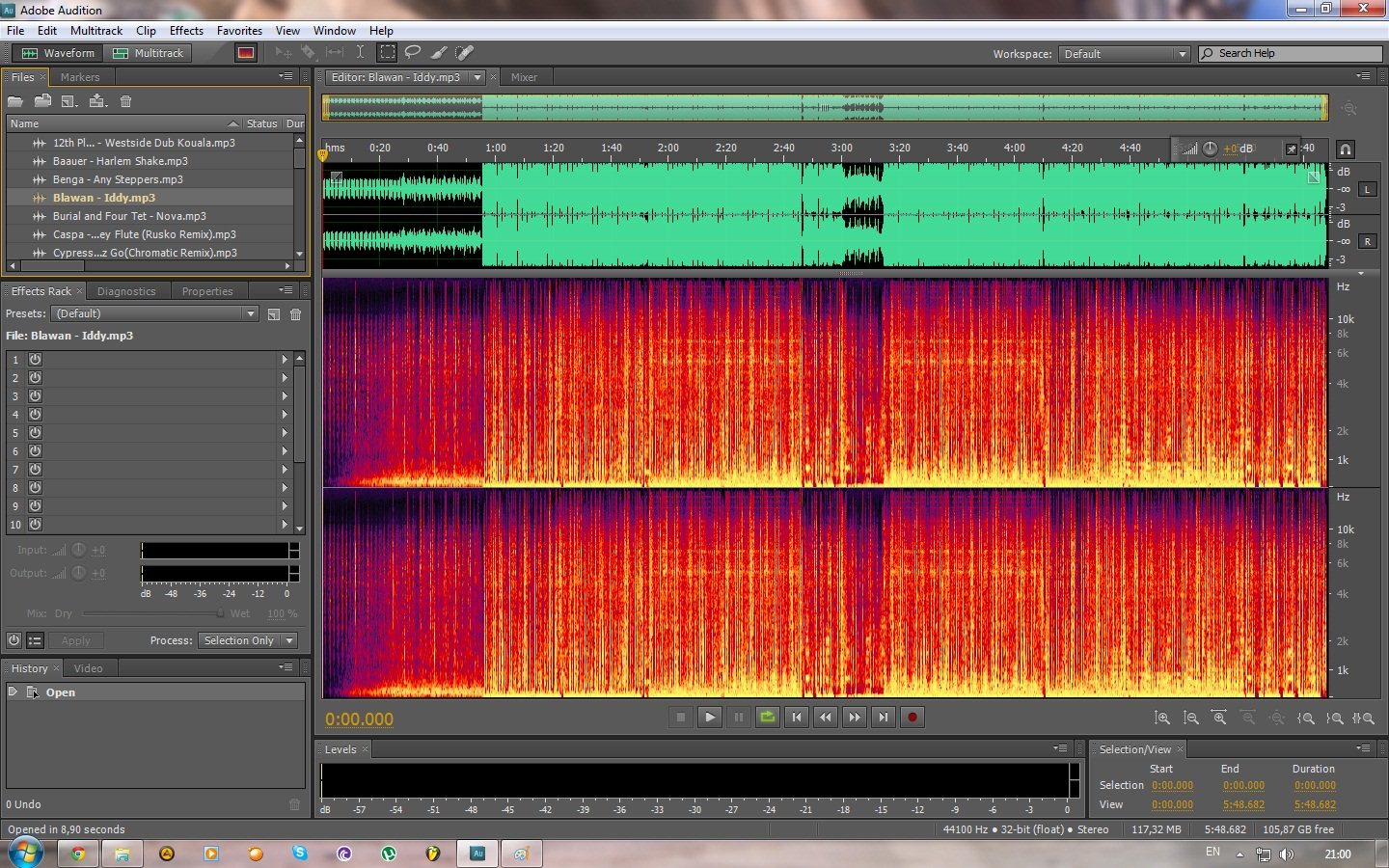Click Zoom In at Out Point icon
Screen dimensions: 1389x868
click(x=1335, y=719)
